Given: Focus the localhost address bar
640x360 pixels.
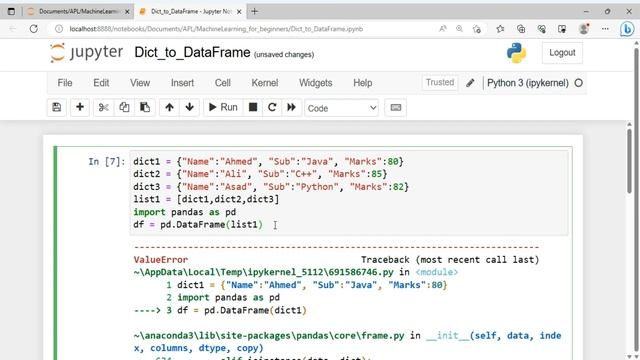Looking at the screenshot, I should 216,29.
